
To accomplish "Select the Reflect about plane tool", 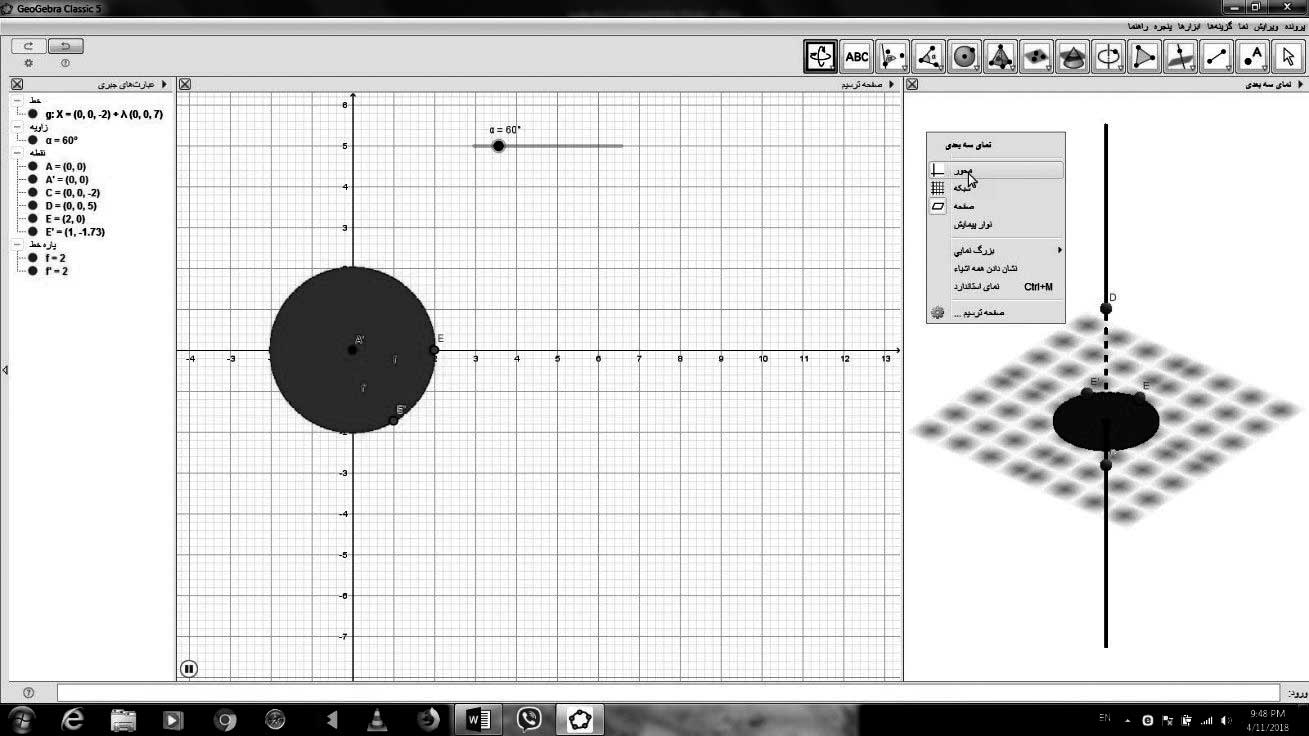I will 893,57.
